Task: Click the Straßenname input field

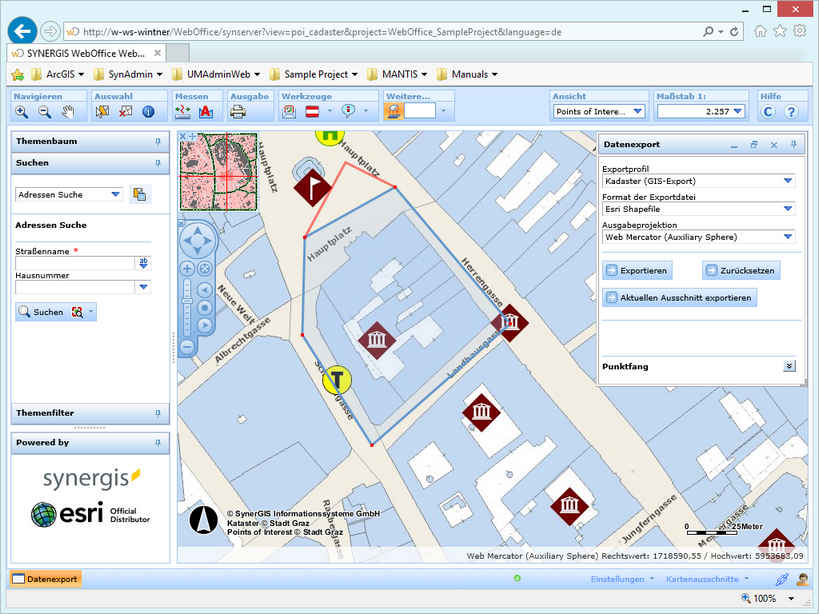Action: [x=75, y=263]
